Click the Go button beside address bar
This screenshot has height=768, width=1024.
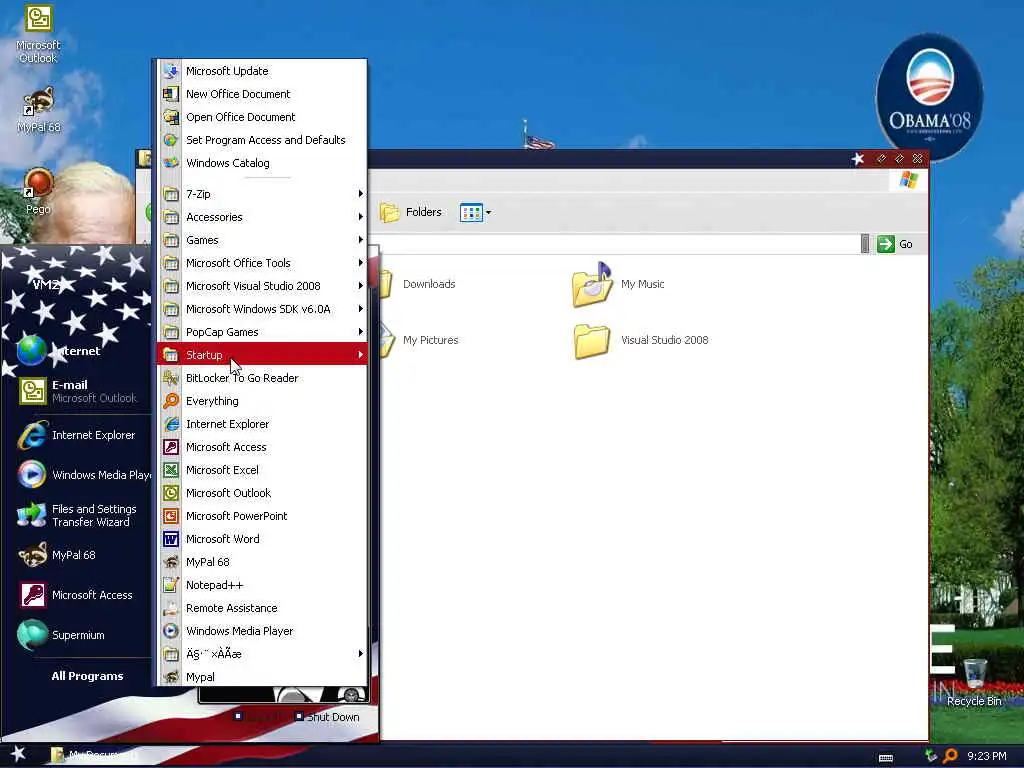point(895,244)
